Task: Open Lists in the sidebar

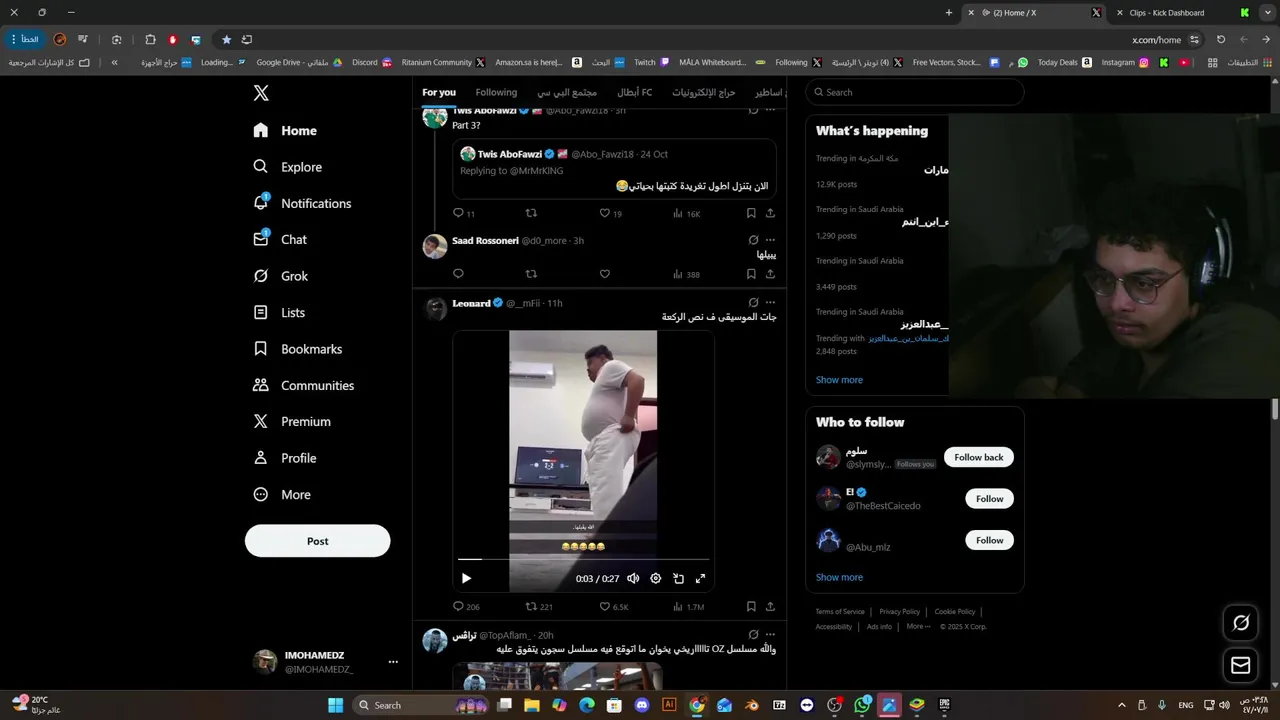Action: point(279,312)
